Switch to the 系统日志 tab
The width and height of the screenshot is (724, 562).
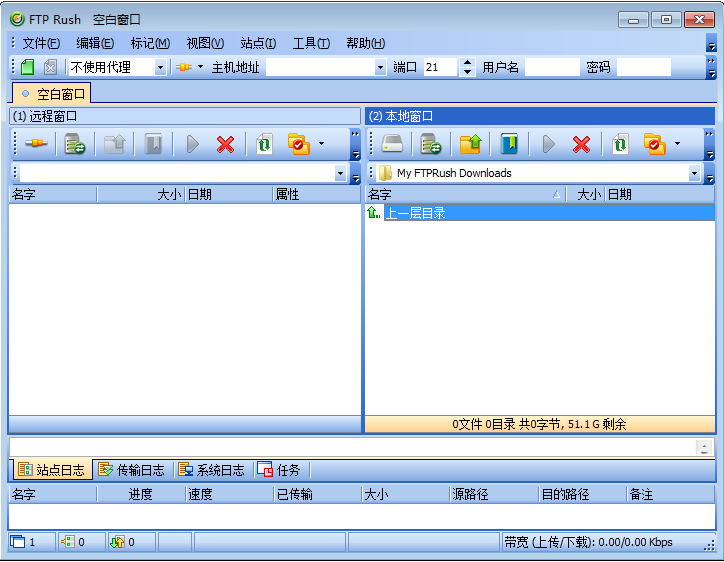tap(211, 470)
